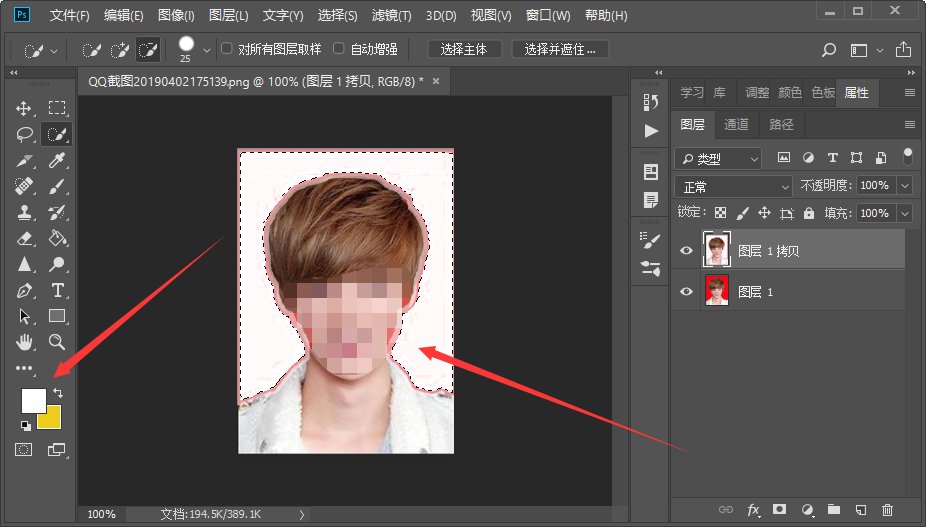Select the Lasso tool

tap(24, 134)
